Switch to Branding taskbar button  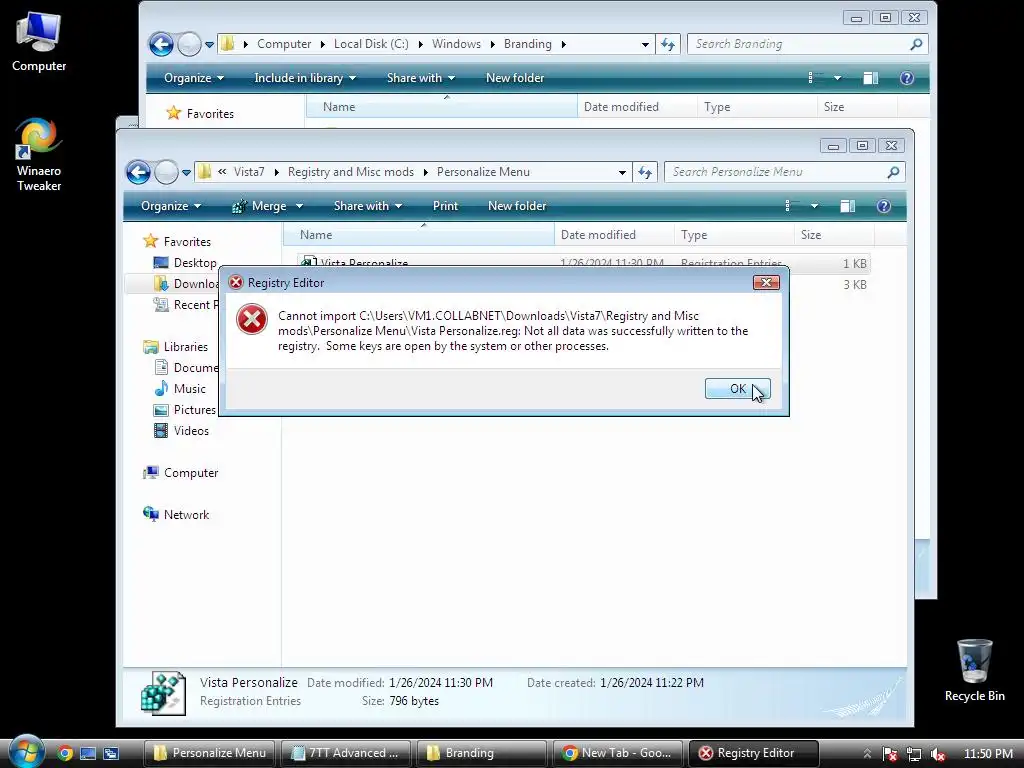482,753
